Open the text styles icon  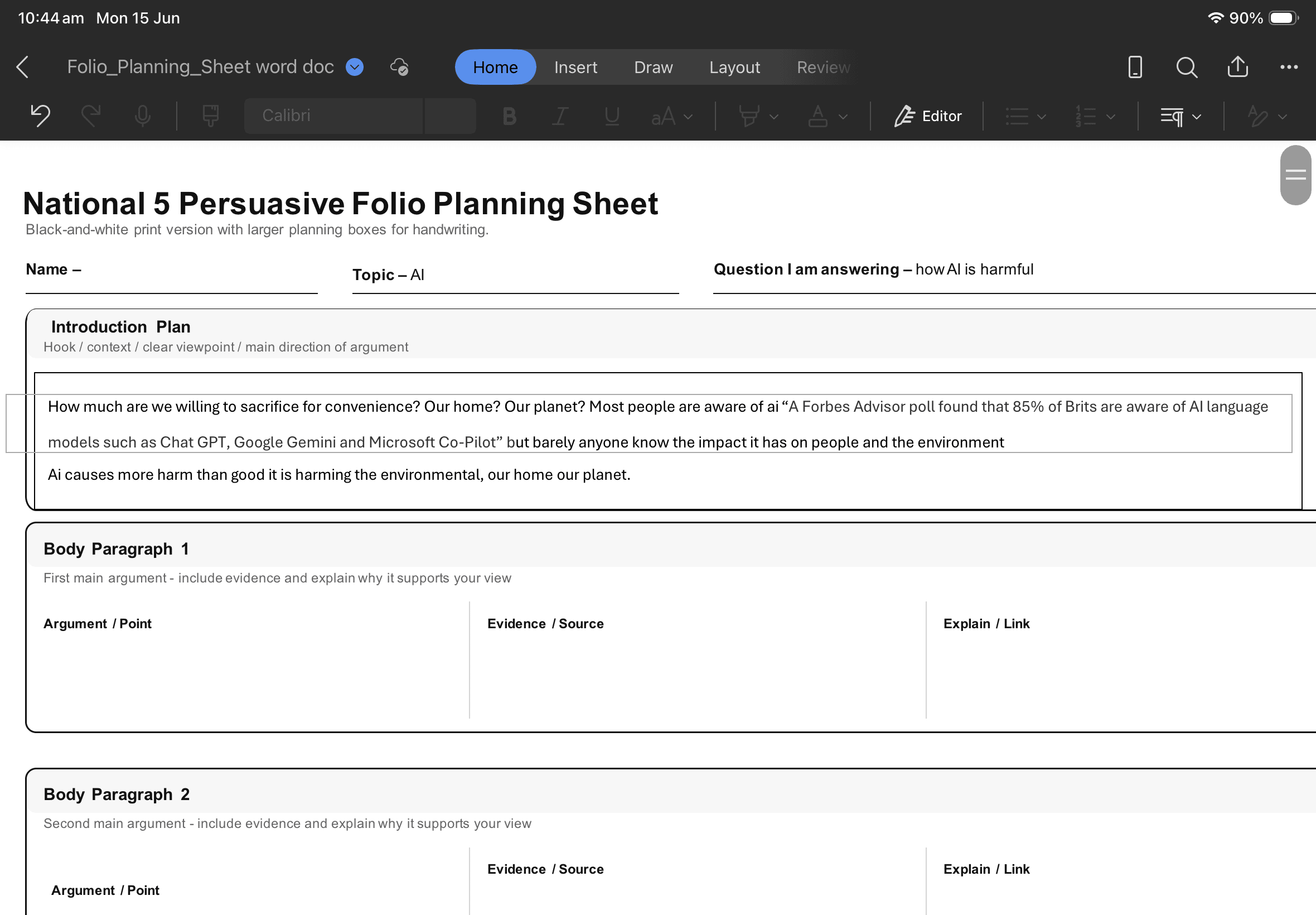pyautogui.click(x=1257, y=117)
